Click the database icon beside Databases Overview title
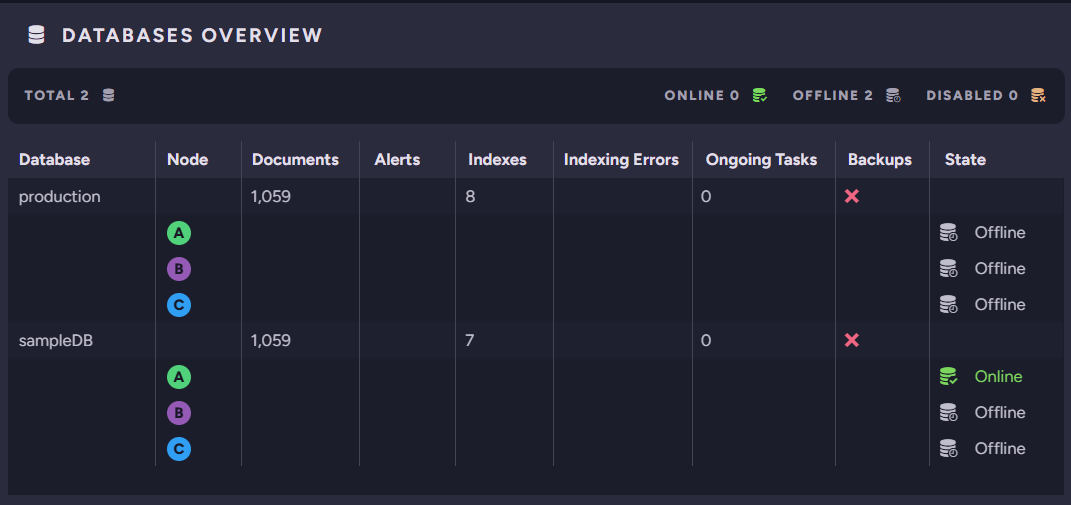Viewport: 1071px width, 505px height. tap(36, 35)
